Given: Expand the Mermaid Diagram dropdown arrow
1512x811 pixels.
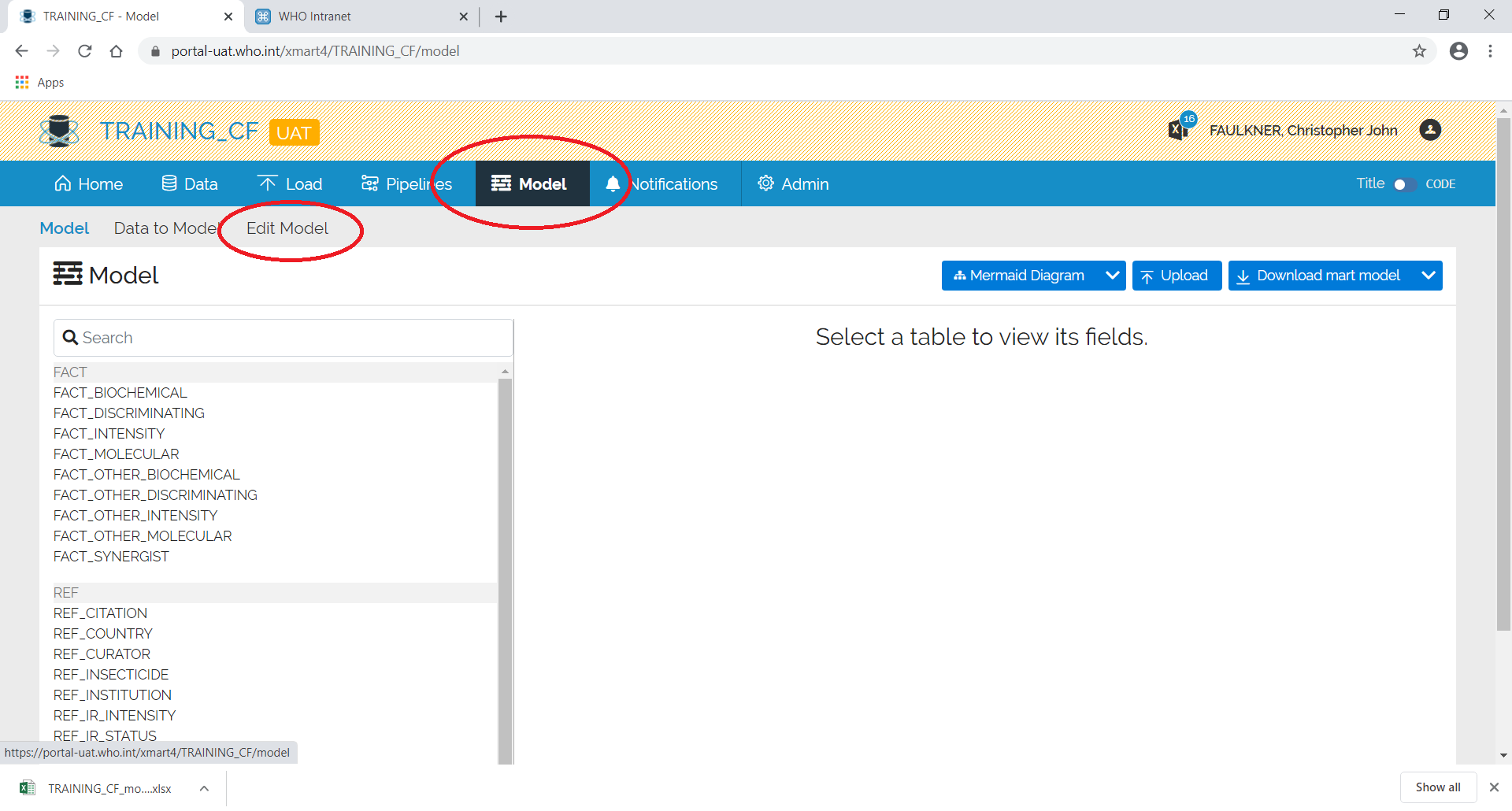Looking at the screenshot, I should [x=1112, y=276].
